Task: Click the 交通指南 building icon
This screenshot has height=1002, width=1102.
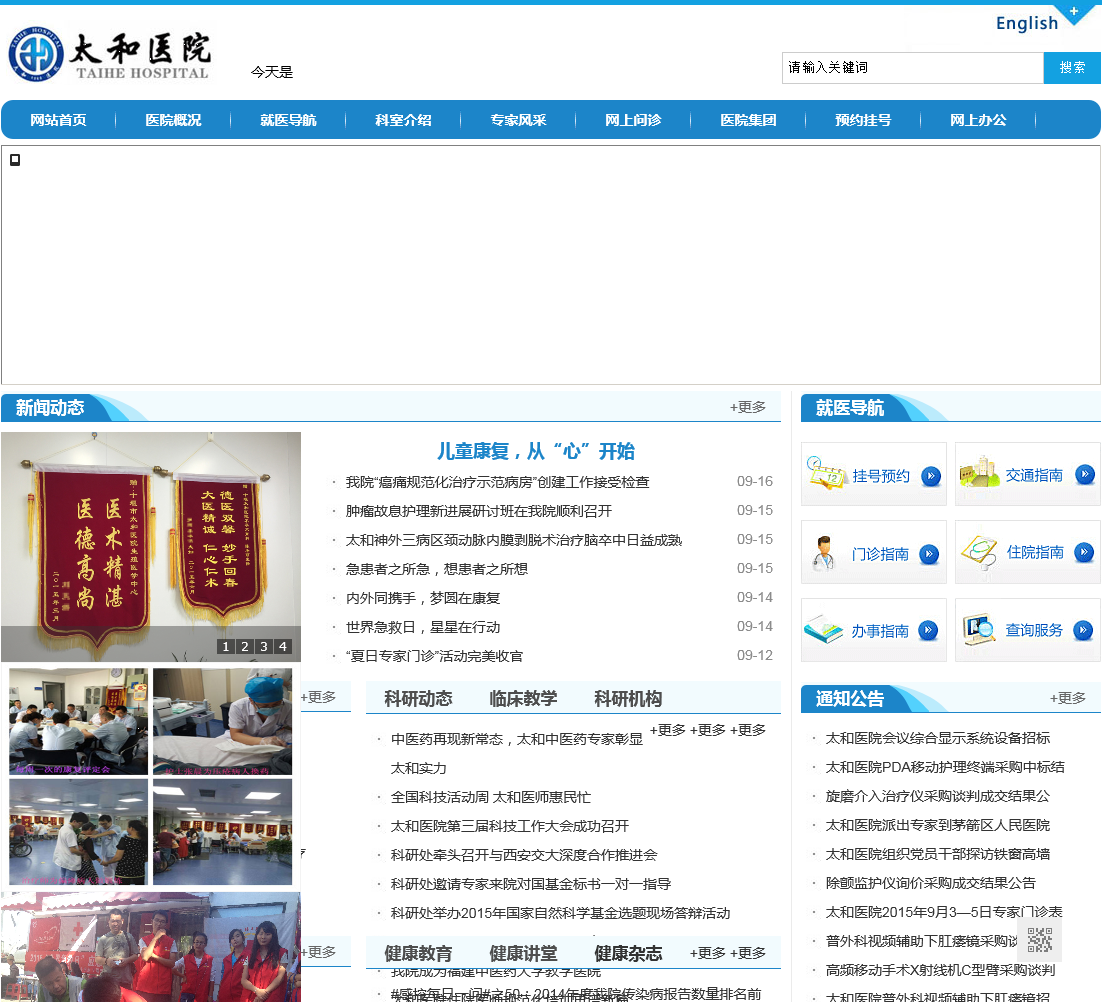Action: (x=979, y=471)
